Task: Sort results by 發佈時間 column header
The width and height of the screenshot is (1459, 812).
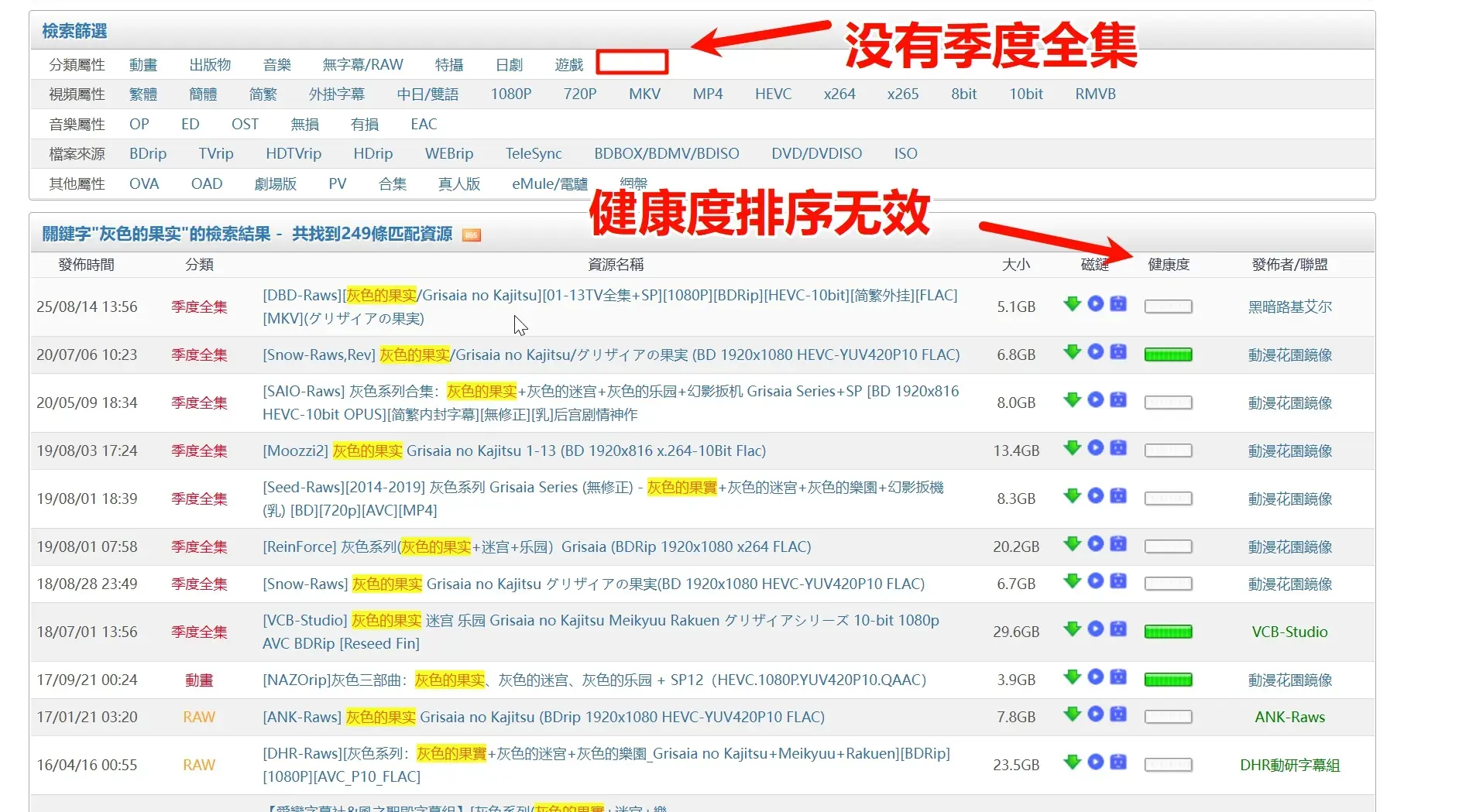Action: pyautogui.click(x=87, y=265)
